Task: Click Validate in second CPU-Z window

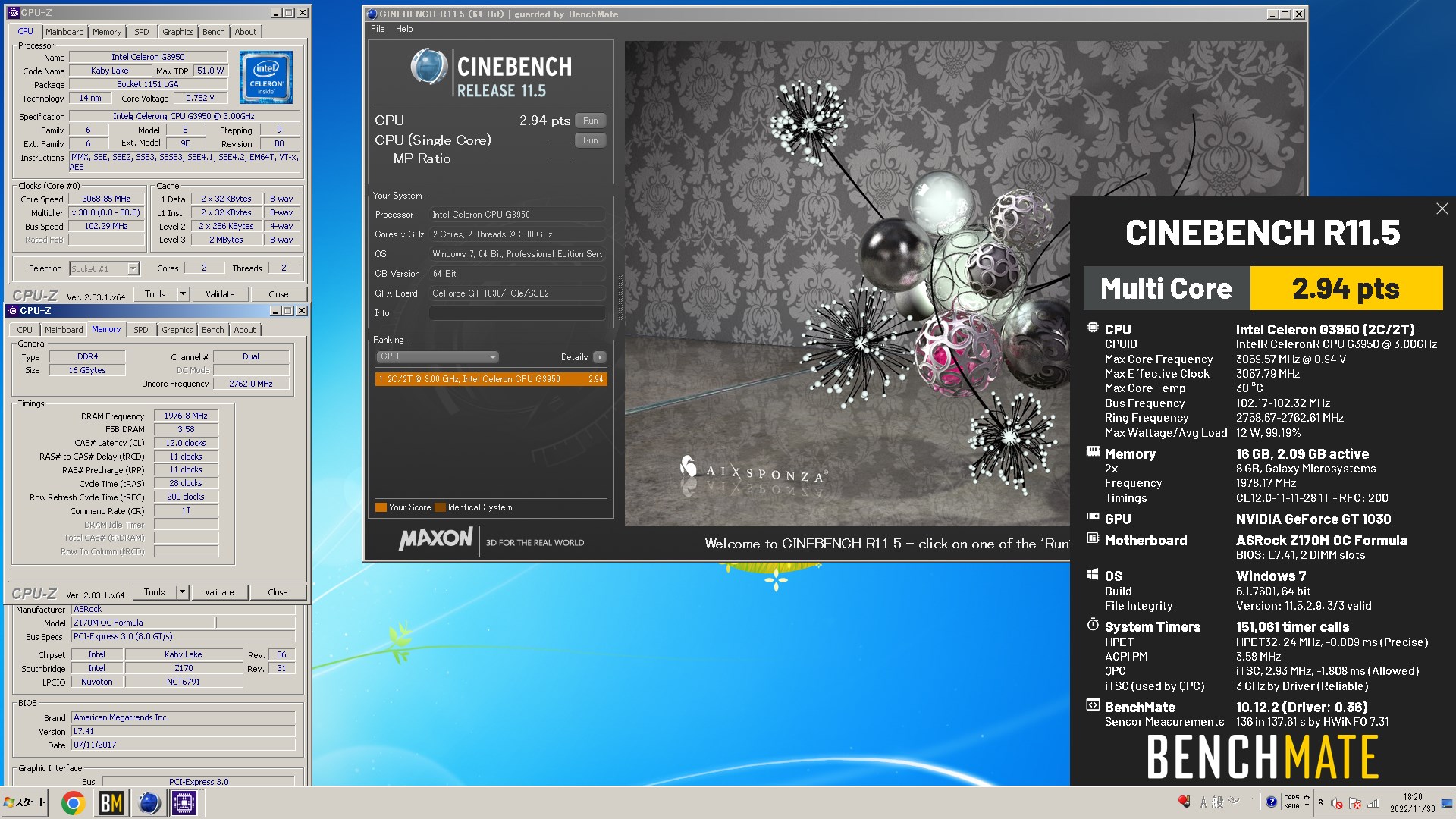Action: coord(219,592)
